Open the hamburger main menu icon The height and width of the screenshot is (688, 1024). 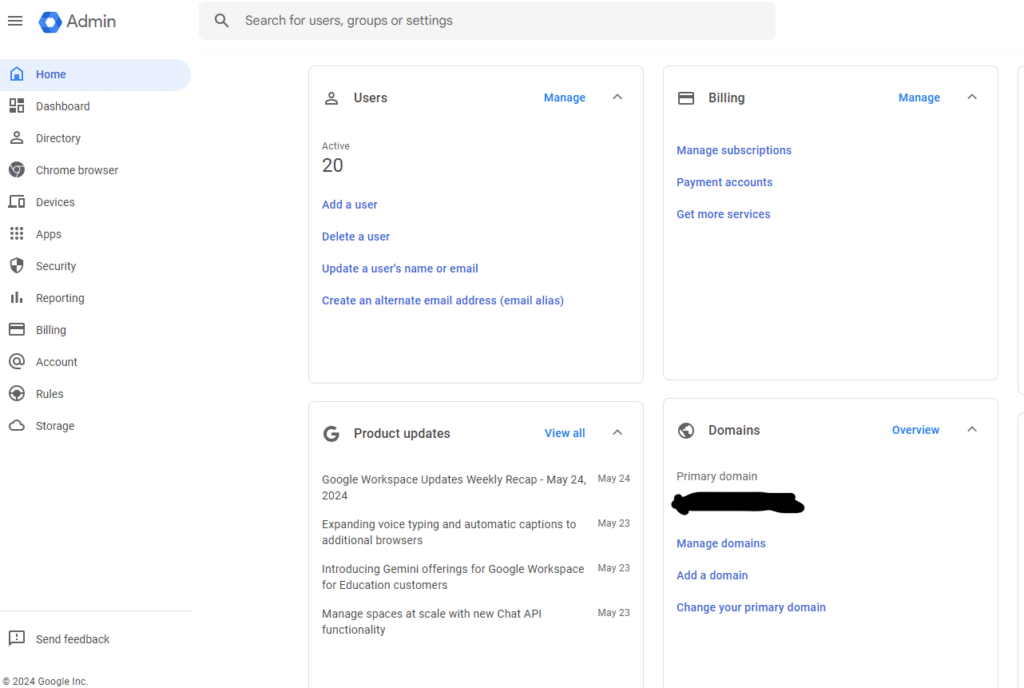[x=15, y=21]
